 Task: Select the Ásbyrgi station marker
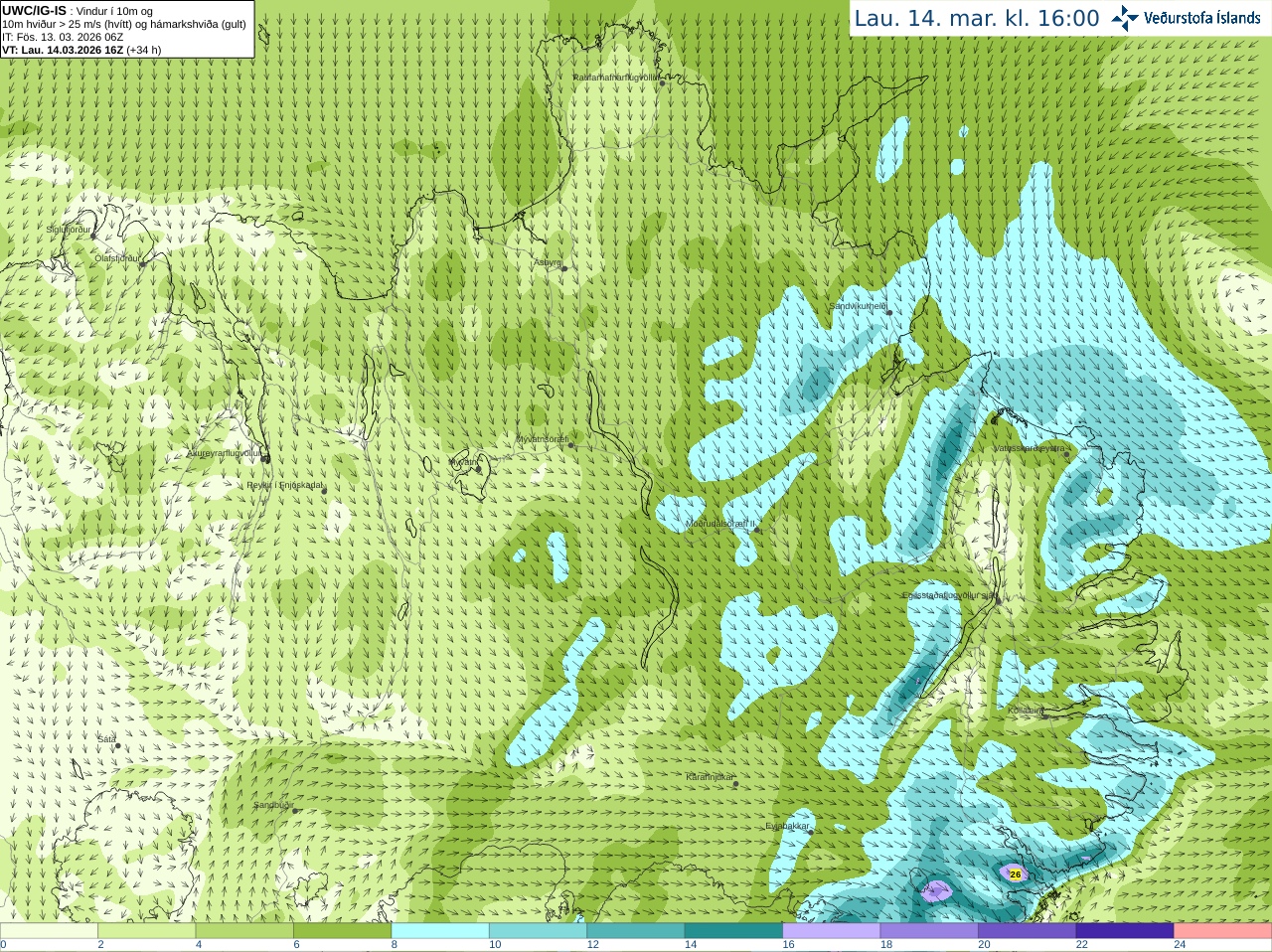564,268
